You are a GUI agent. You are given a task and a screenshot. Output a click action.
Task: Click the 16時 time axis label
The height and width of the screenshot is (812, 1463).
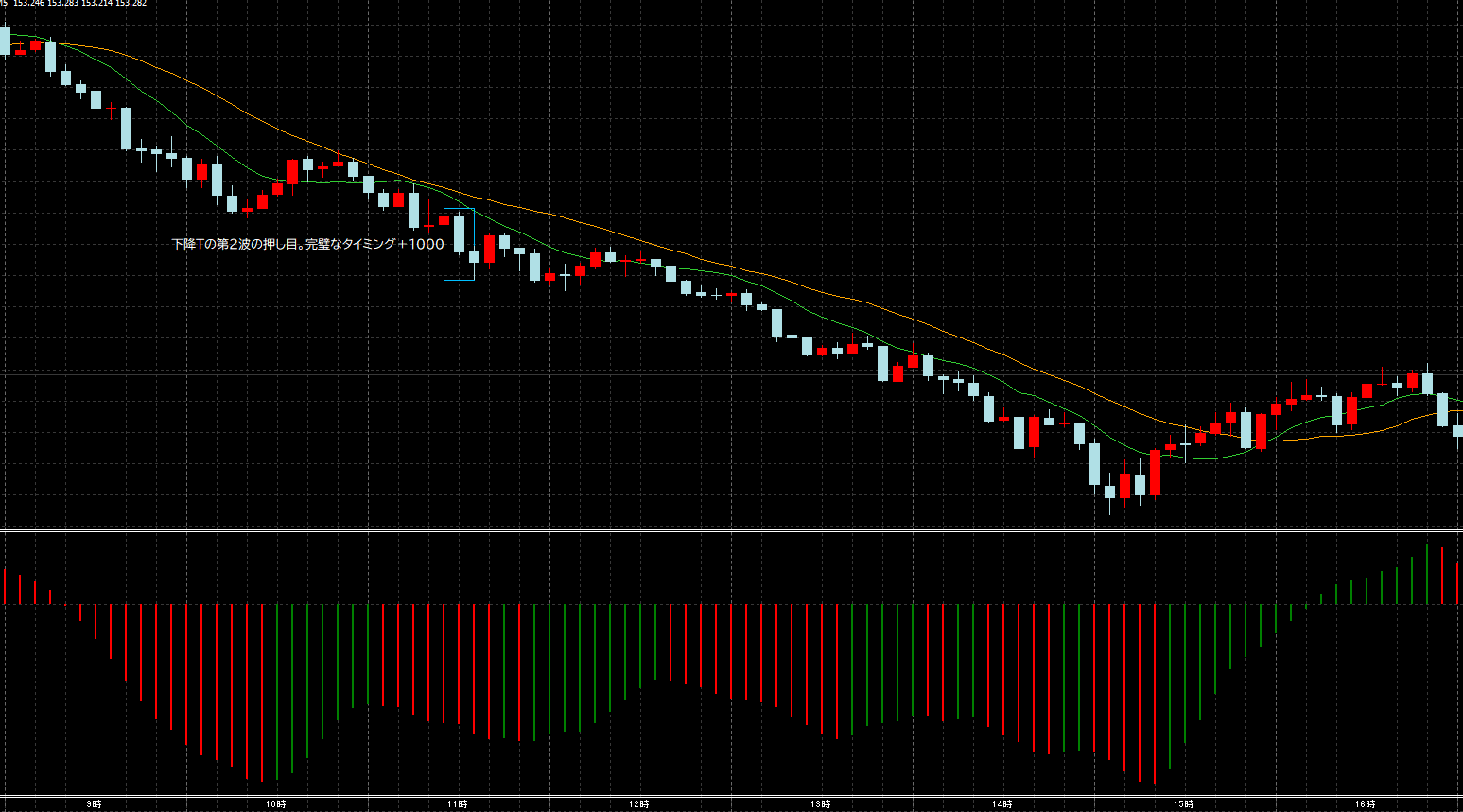click(x=1365, y=804)
